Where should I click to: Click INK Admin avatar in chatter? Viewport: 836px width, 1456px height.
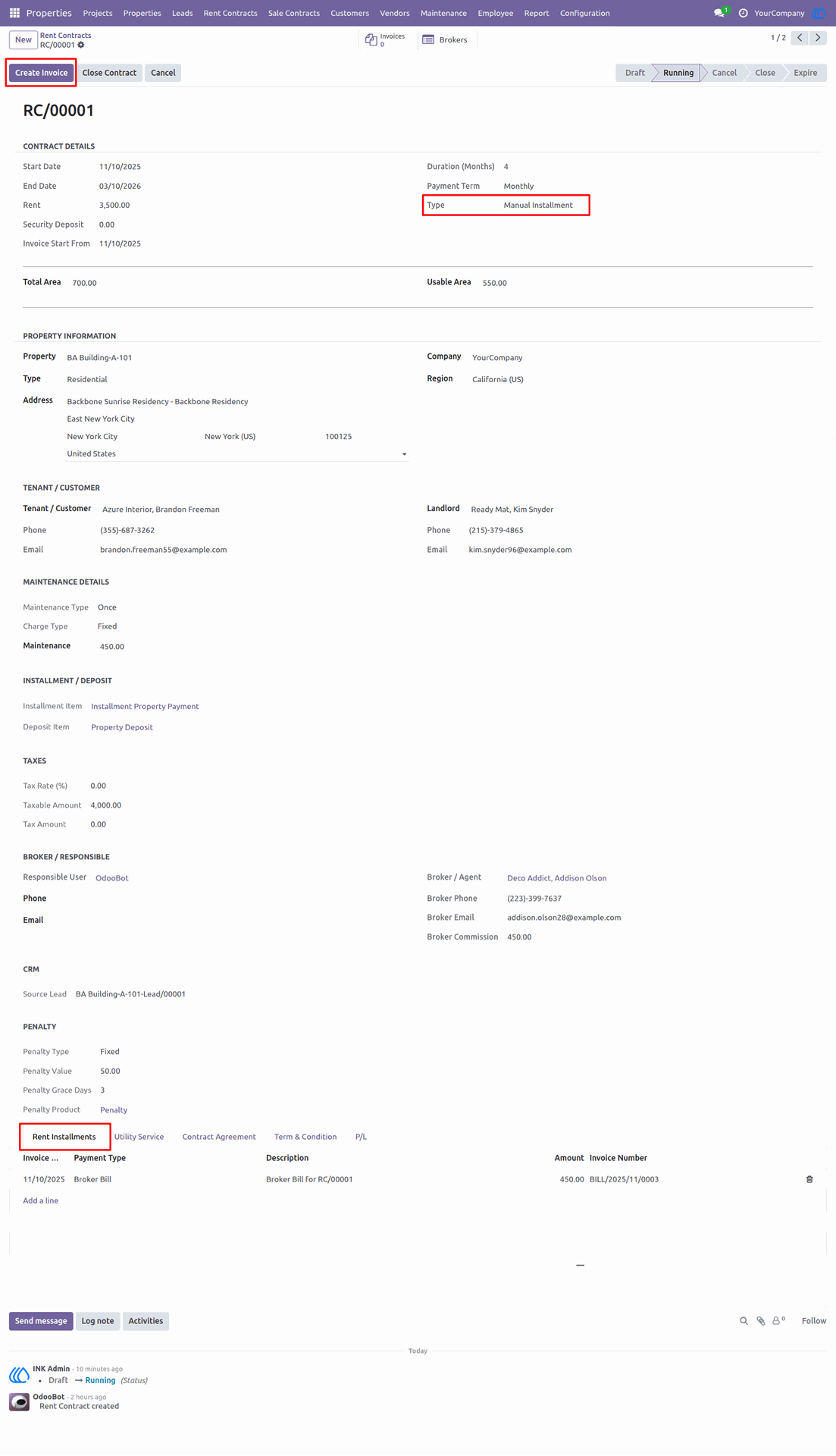click(19, 1374)
